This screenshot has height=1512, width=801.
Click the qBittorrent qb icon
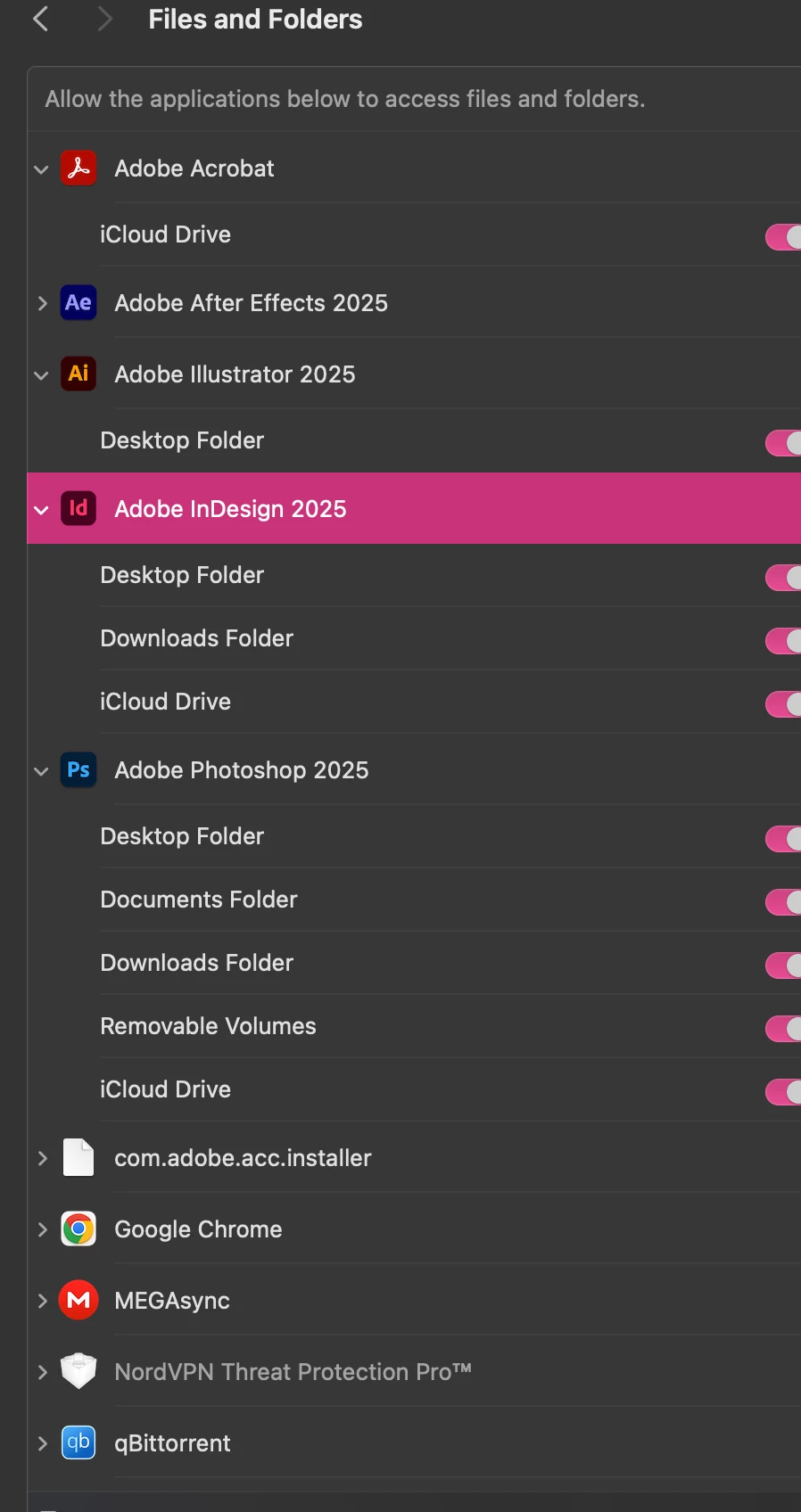(x=78, y=1442)
